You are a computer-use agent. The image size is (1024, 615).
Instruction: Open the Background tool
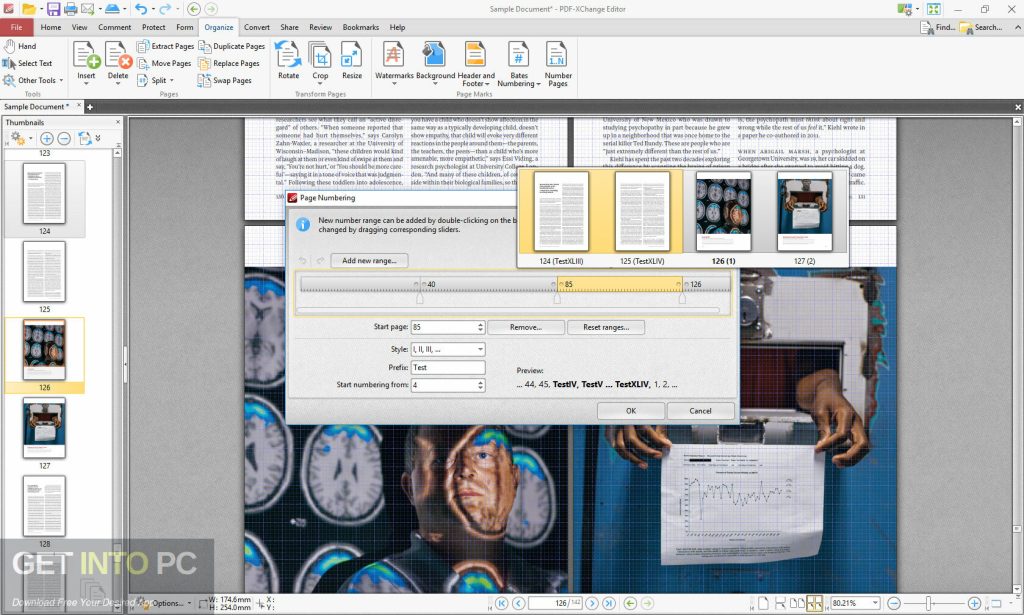click(435, 62)
